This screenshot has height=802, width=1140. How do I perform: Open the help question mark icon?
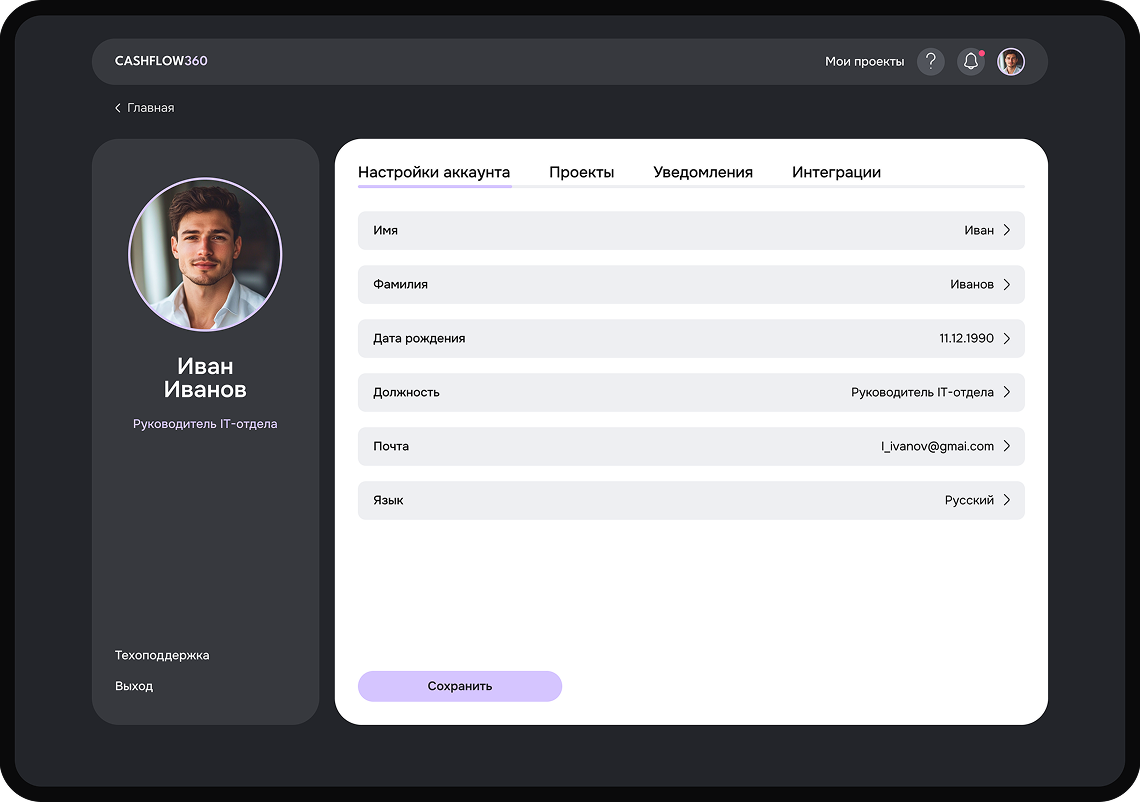click(930, 61)
